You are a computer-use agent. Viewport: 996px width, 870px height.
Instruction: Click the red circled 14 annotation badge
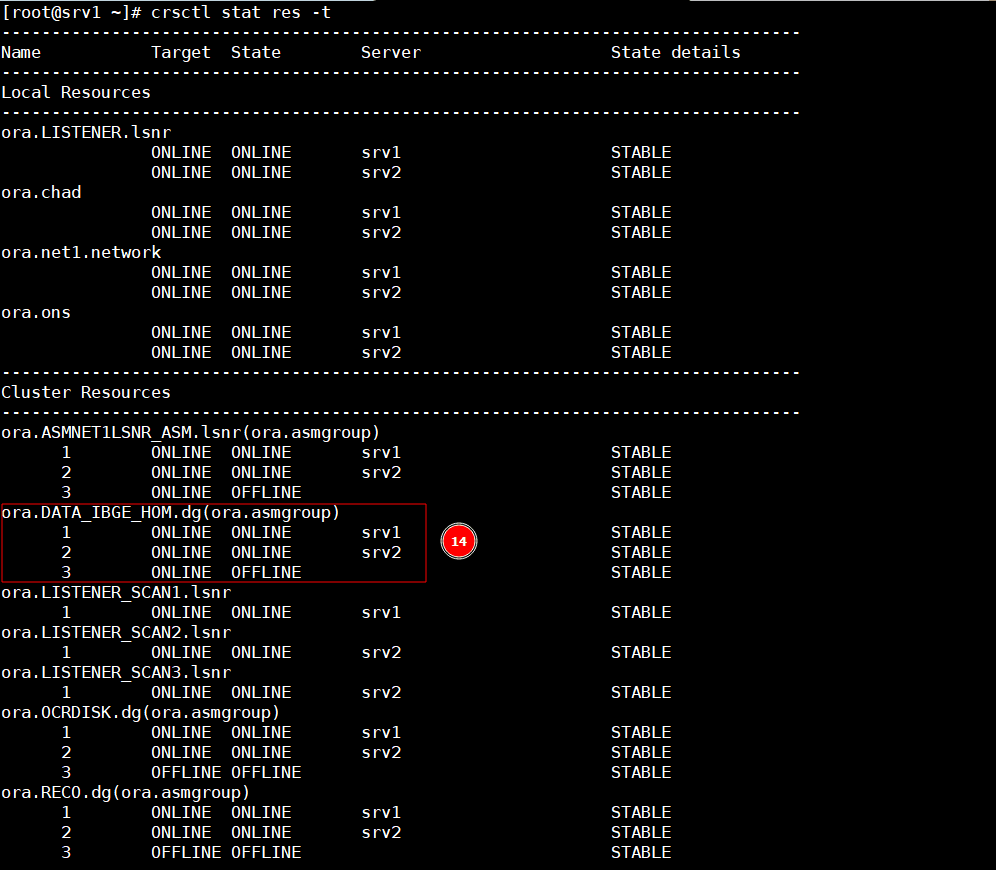458,541
